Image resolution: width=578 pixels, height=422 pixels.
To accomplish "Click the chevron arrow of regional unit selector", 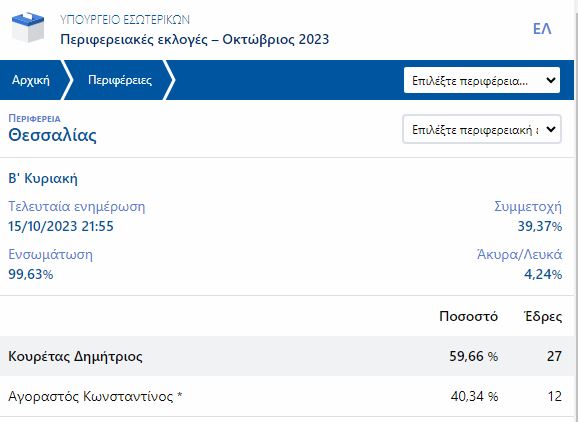I will [x=551, y=129].
